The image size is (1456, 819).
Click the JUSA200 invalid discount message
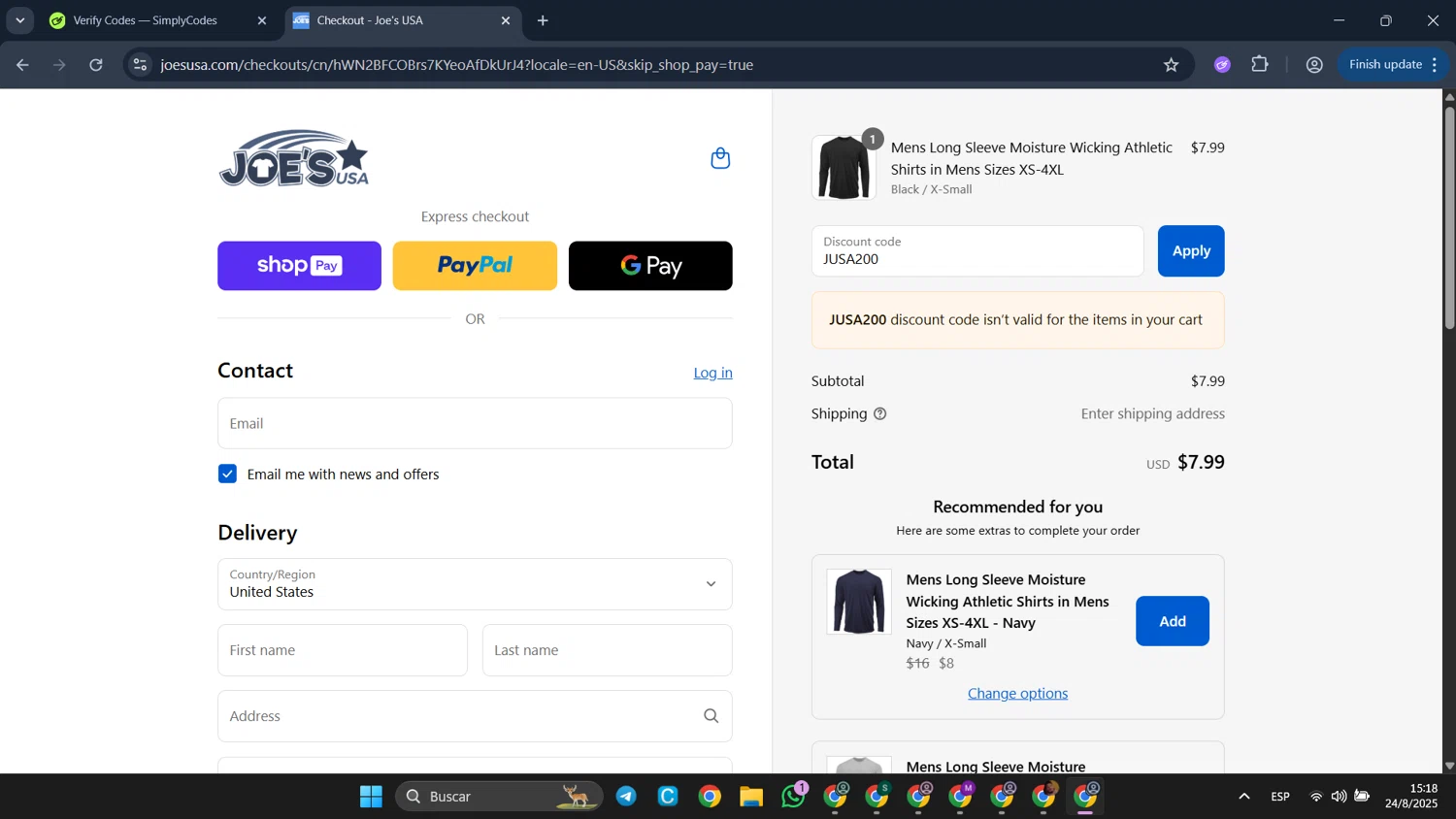click(1017, 320)
